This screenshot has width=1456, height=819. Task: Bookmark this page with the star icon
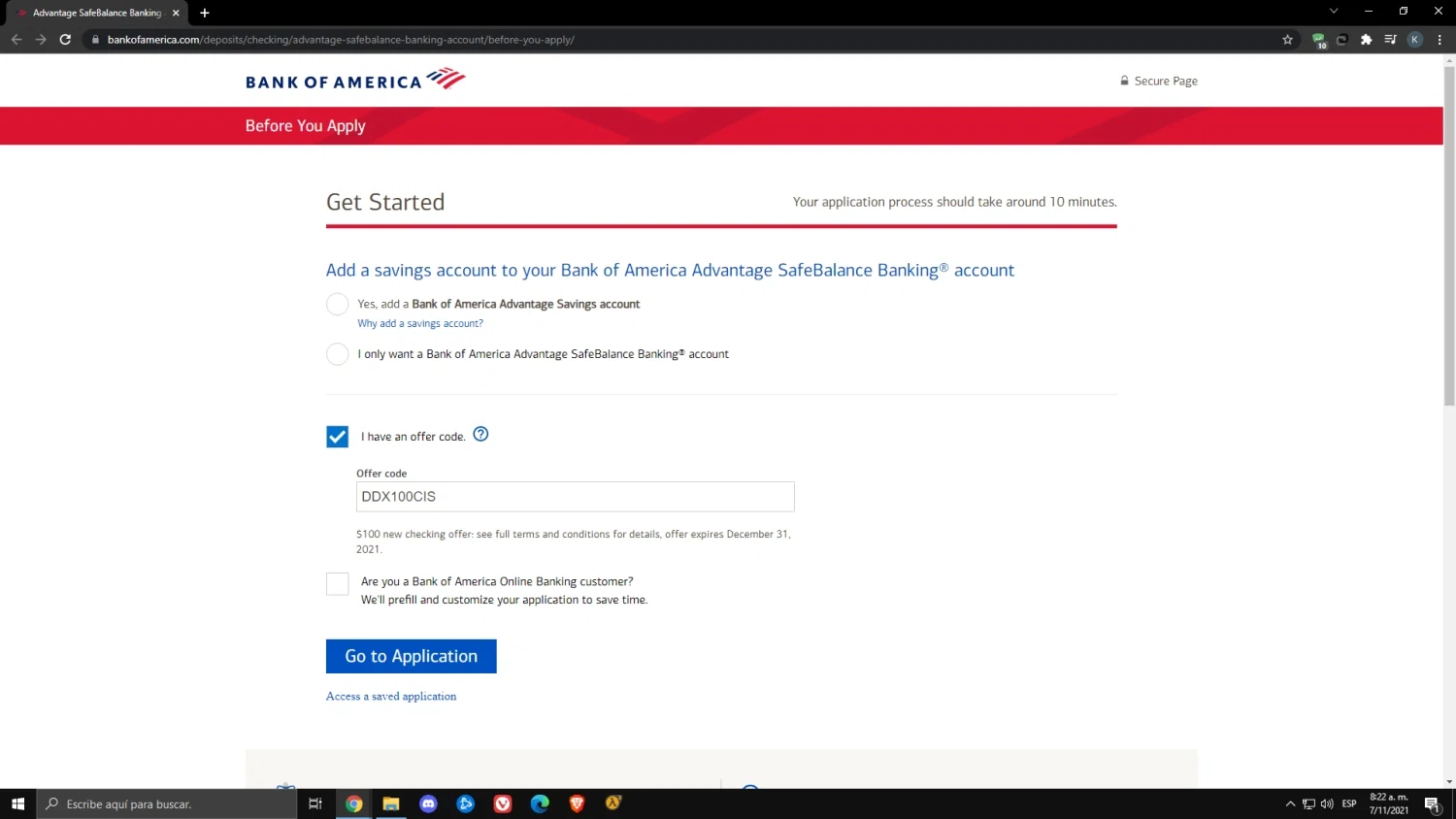[x=1288, y=40]
